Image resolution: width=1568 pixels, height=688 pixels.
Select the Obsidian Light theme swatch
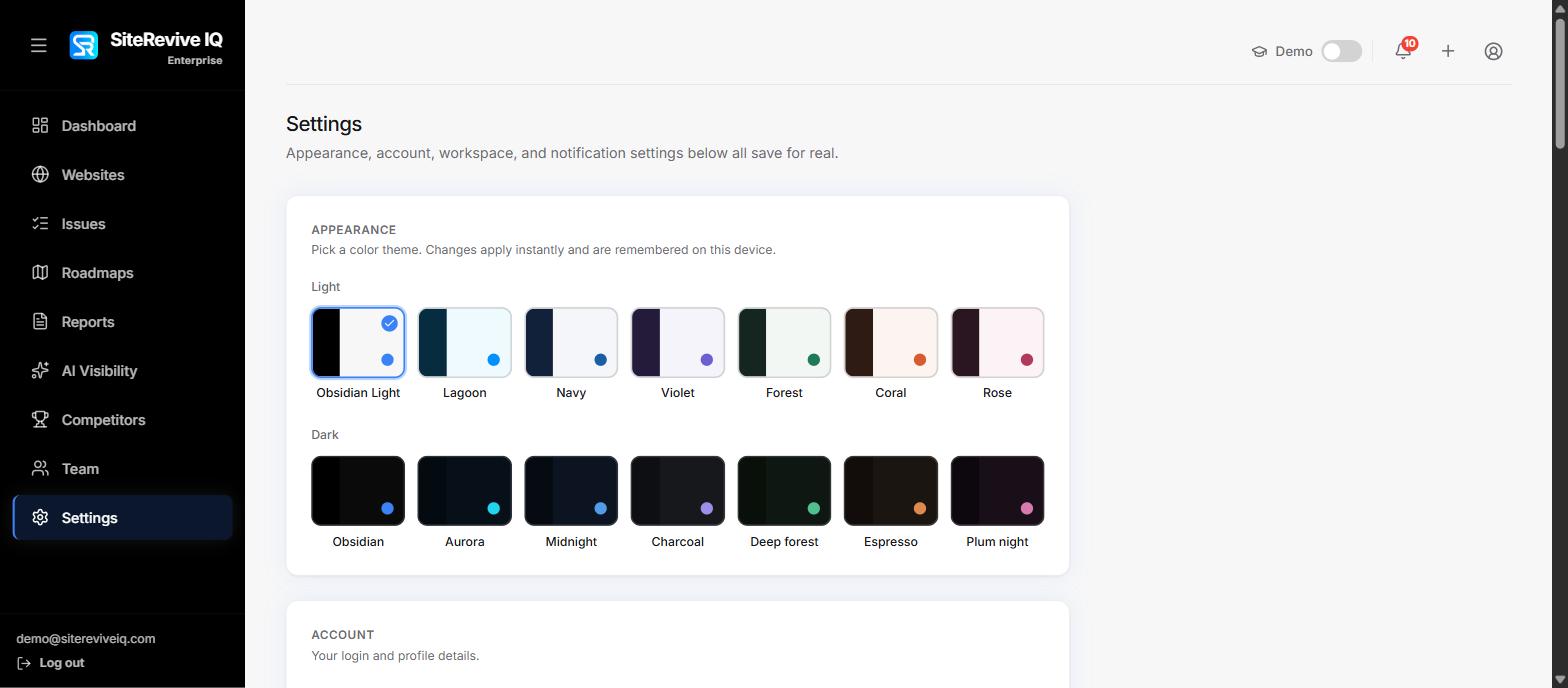coord(358,342)
